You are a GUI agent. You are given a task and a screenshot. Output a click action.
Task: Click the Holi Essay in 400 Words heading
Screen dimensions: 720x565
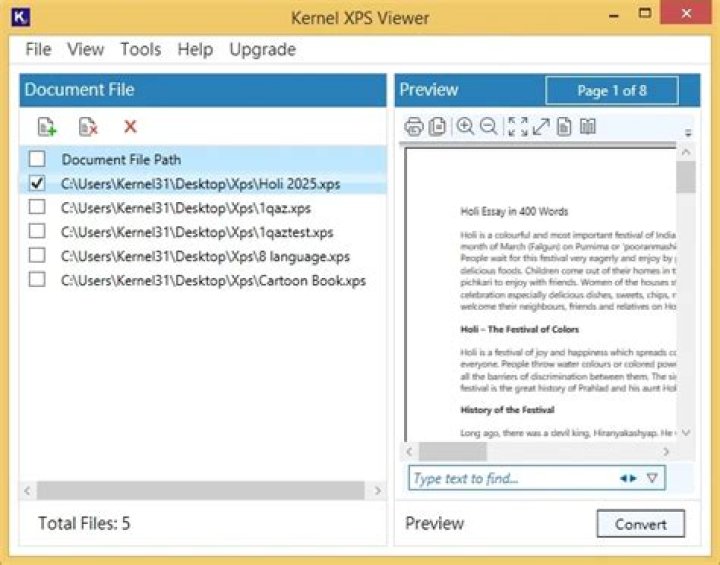tap(514, 211)
